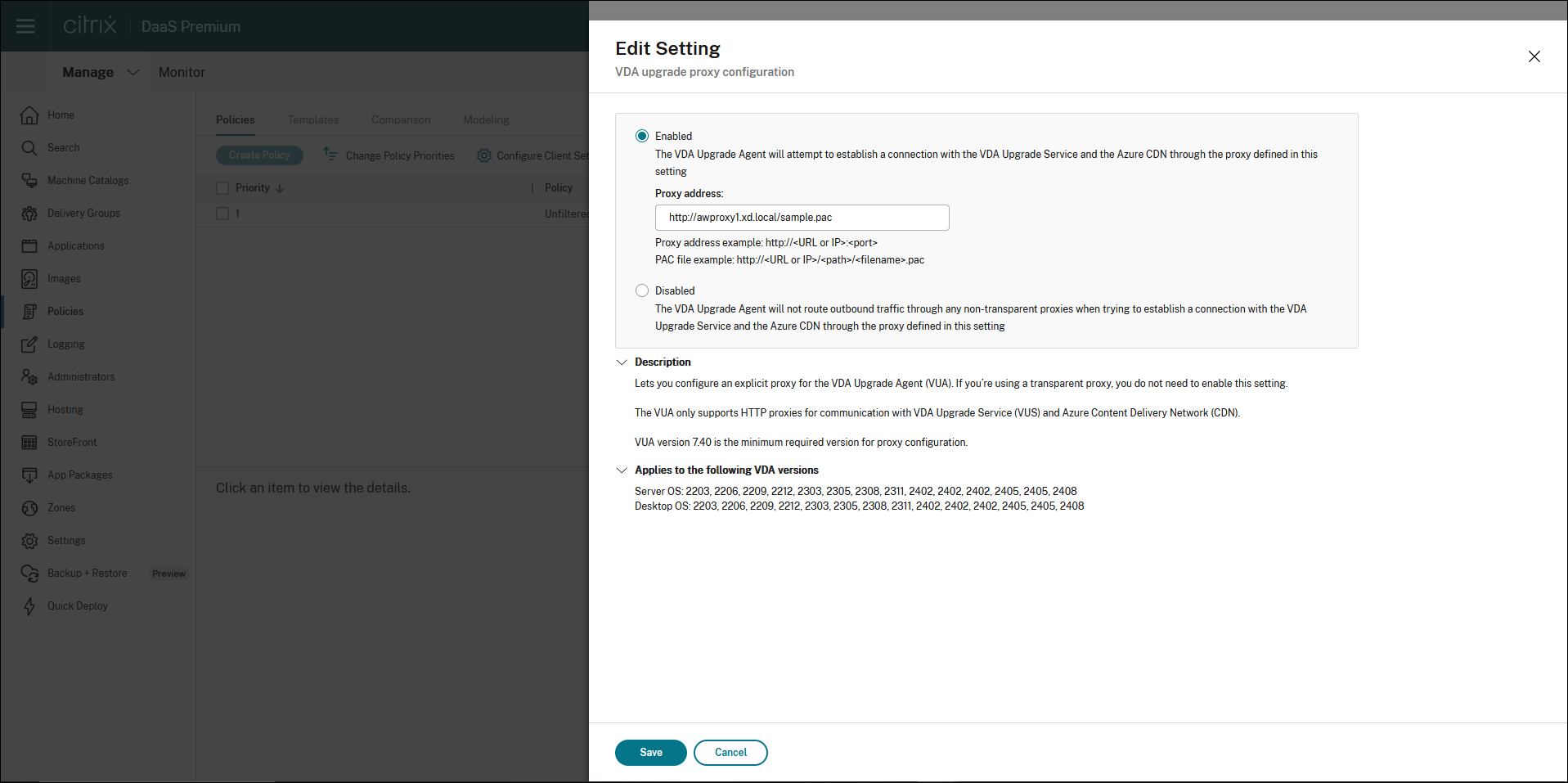Click the Zones globe icon

pyautogui.click(x=29, y=508)
